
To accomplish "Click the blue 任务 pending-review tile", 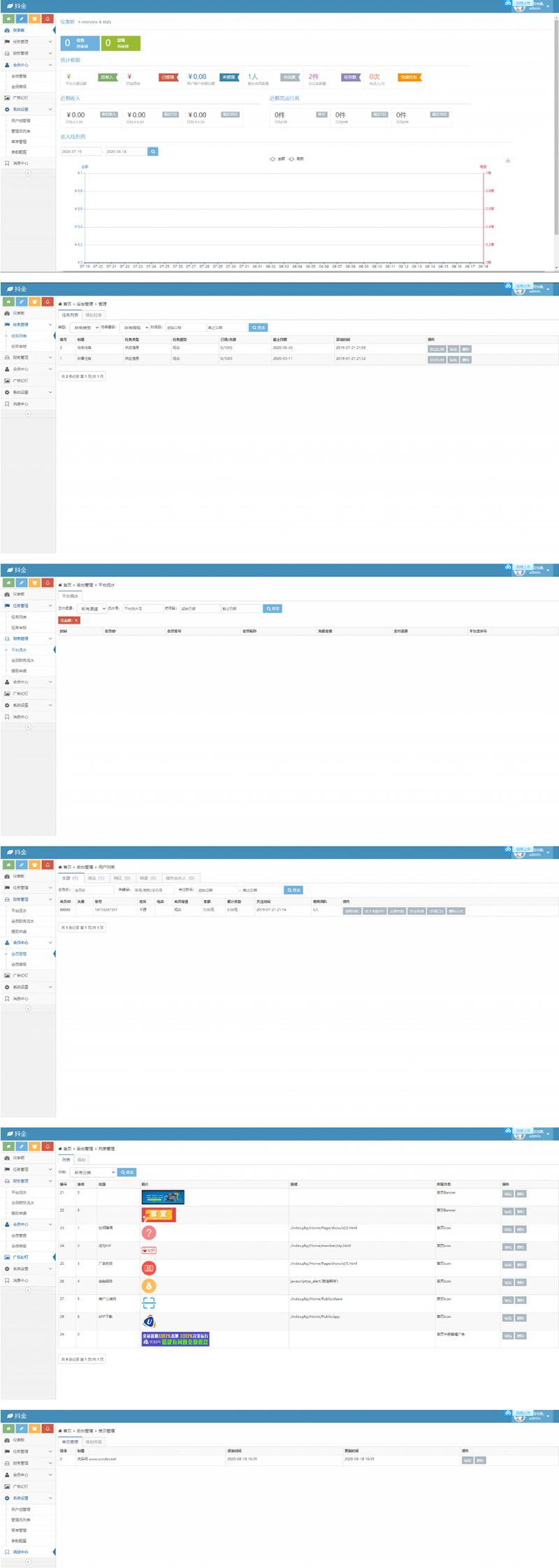I will (x=80, y=43).
